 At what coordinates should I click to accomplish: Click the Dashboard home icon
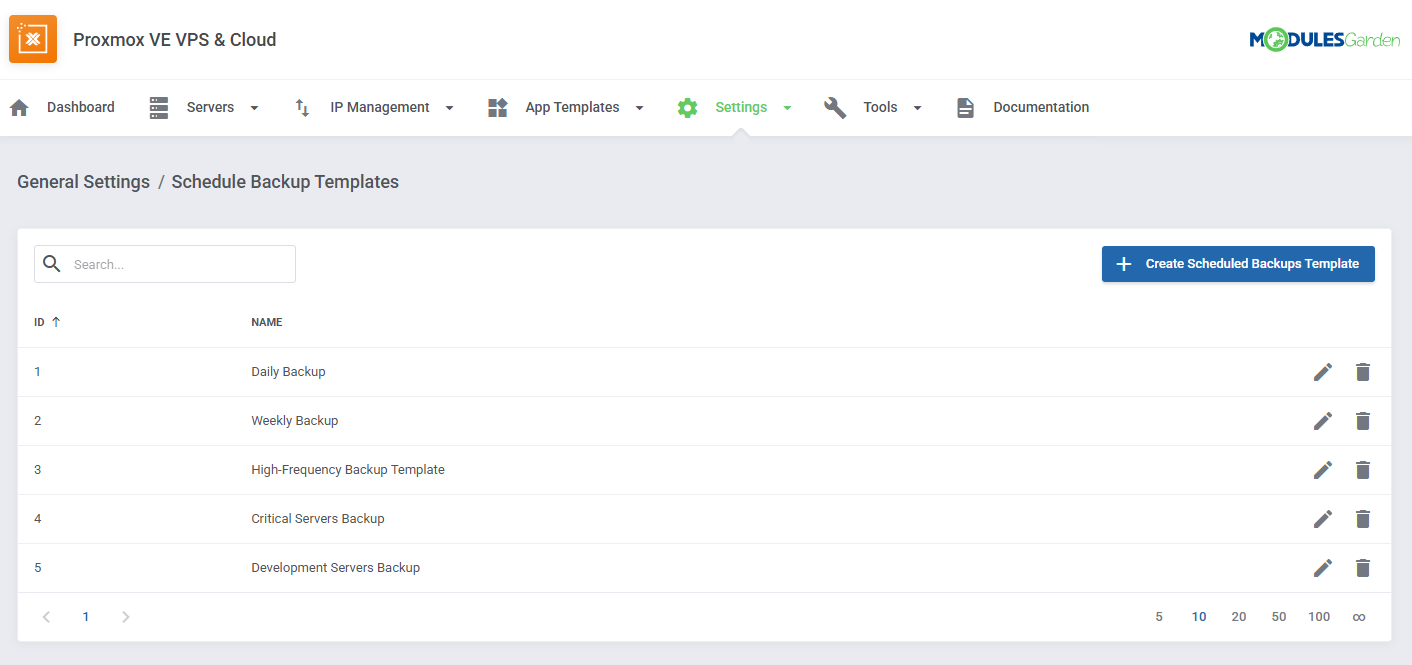pyautogui.click(x=18, y=107)
